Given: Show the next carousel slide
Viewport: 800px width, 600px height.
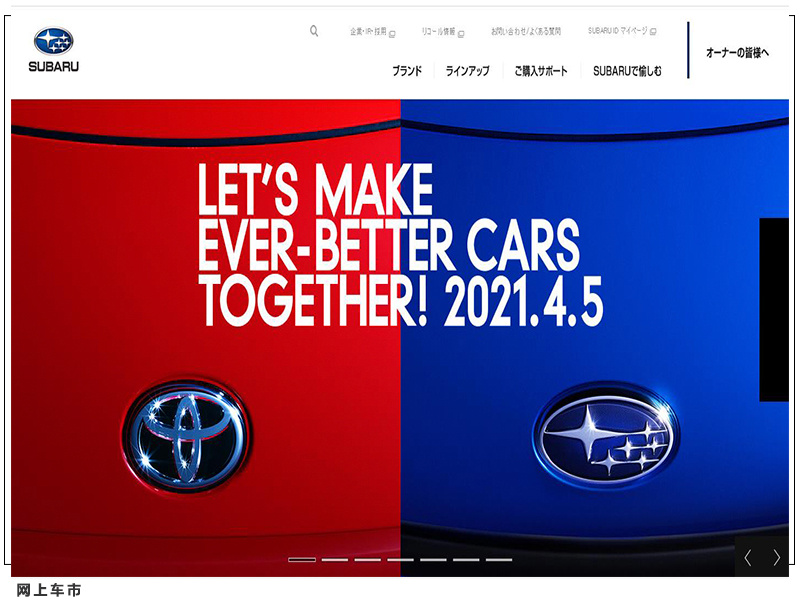Looking at the screenshot, I should tap(776, 558).
